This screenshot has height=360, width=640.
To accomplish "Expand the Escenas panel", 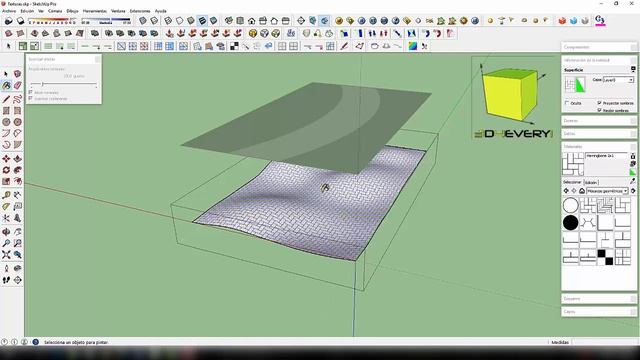I will 599,120.
